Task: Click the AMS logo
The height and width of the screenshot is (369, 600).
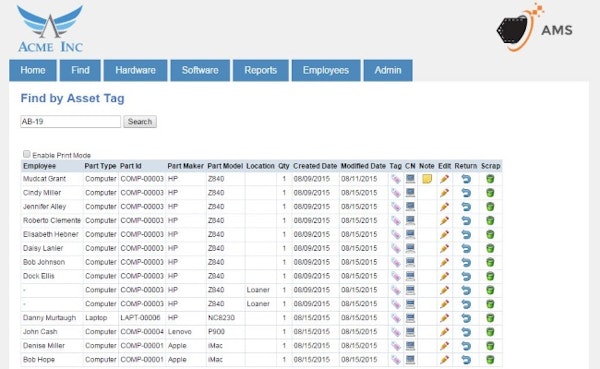Action: pos(535,28)
